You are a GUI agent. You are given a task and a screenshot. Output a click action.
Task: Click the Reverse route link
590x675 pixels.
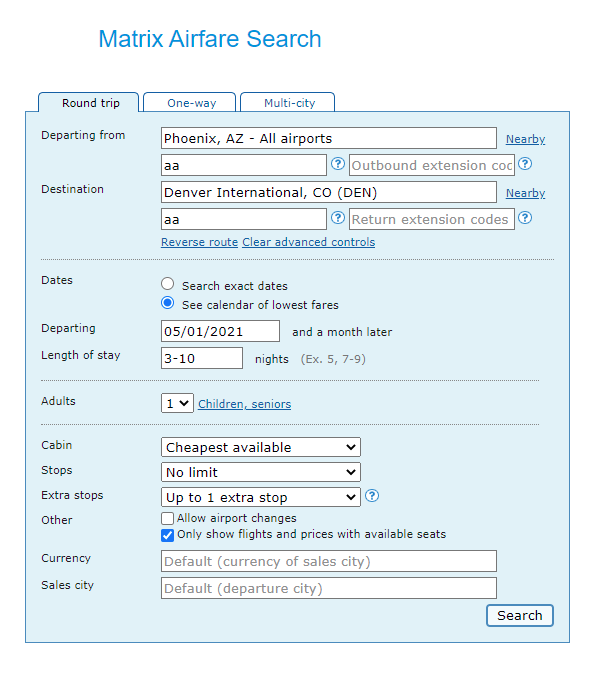coord(199,242)
